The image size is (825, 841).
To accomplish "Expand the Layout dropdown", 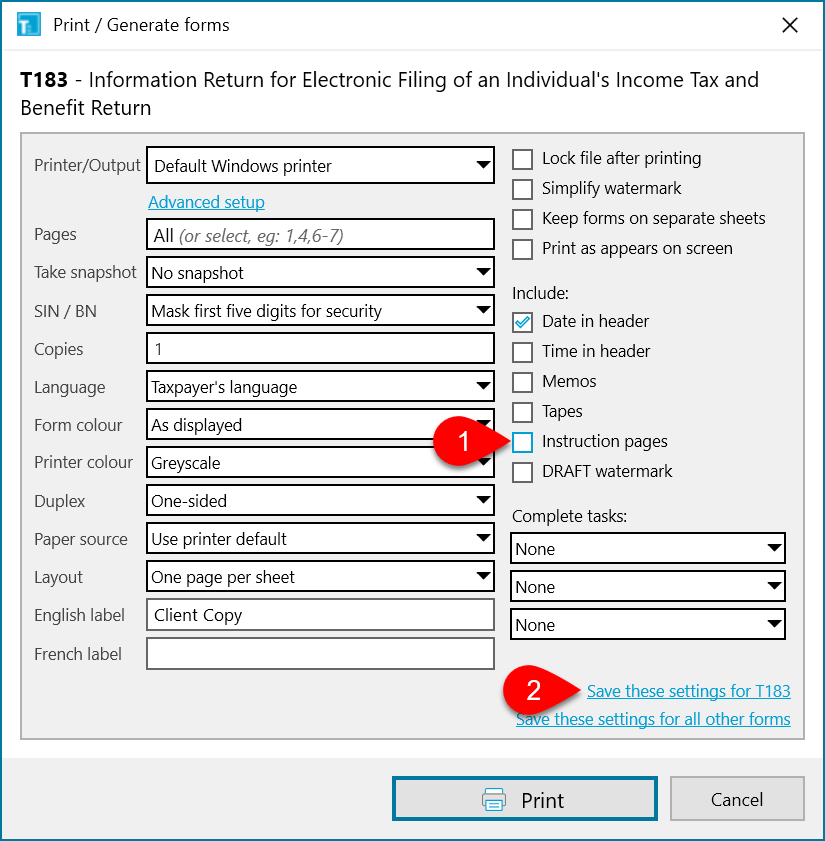I will pos(320,577).
